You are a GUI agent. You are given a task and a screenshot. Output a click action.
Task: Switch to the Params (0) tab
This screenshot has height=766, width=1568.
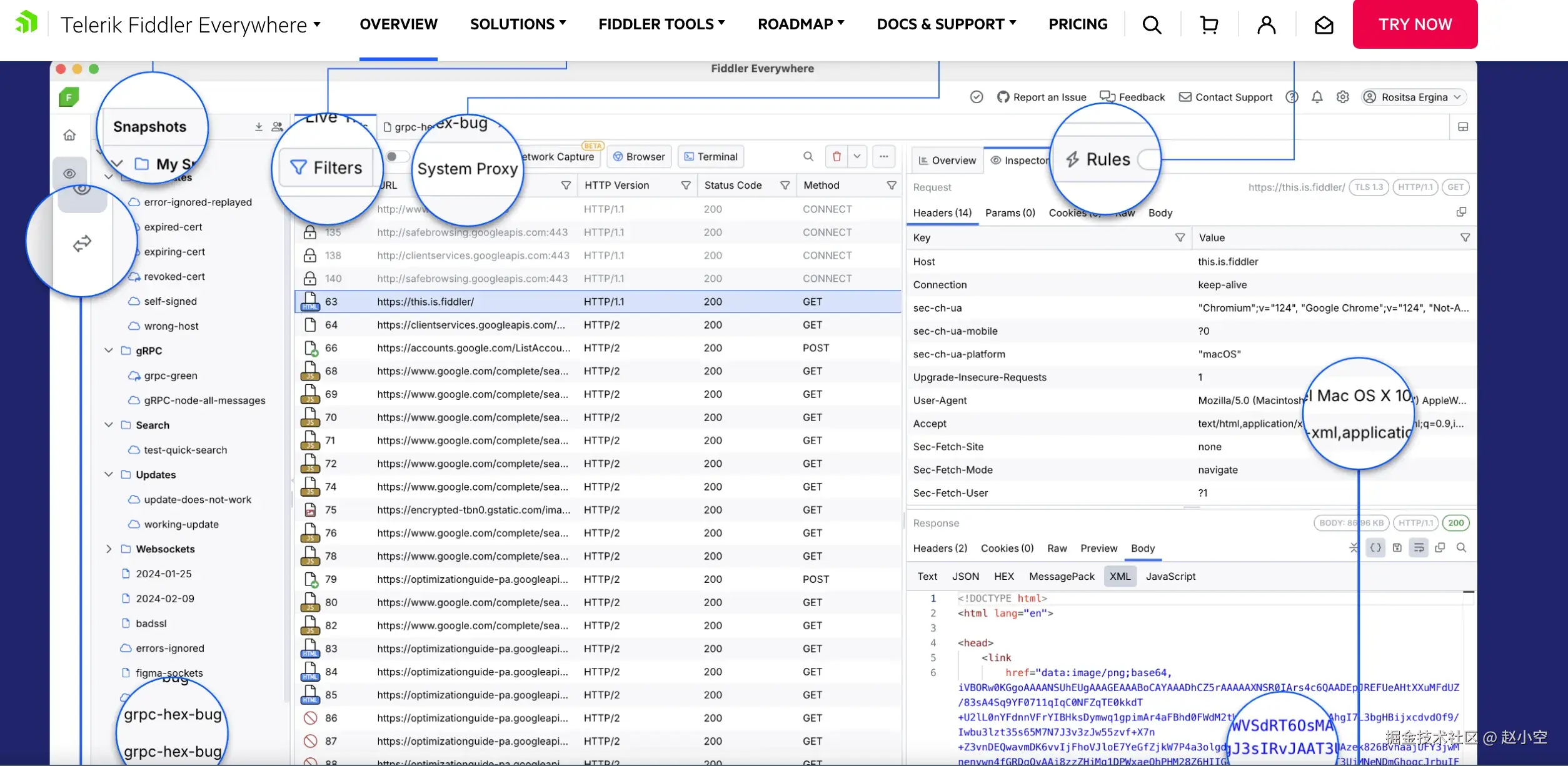(x=1010, y=213)
